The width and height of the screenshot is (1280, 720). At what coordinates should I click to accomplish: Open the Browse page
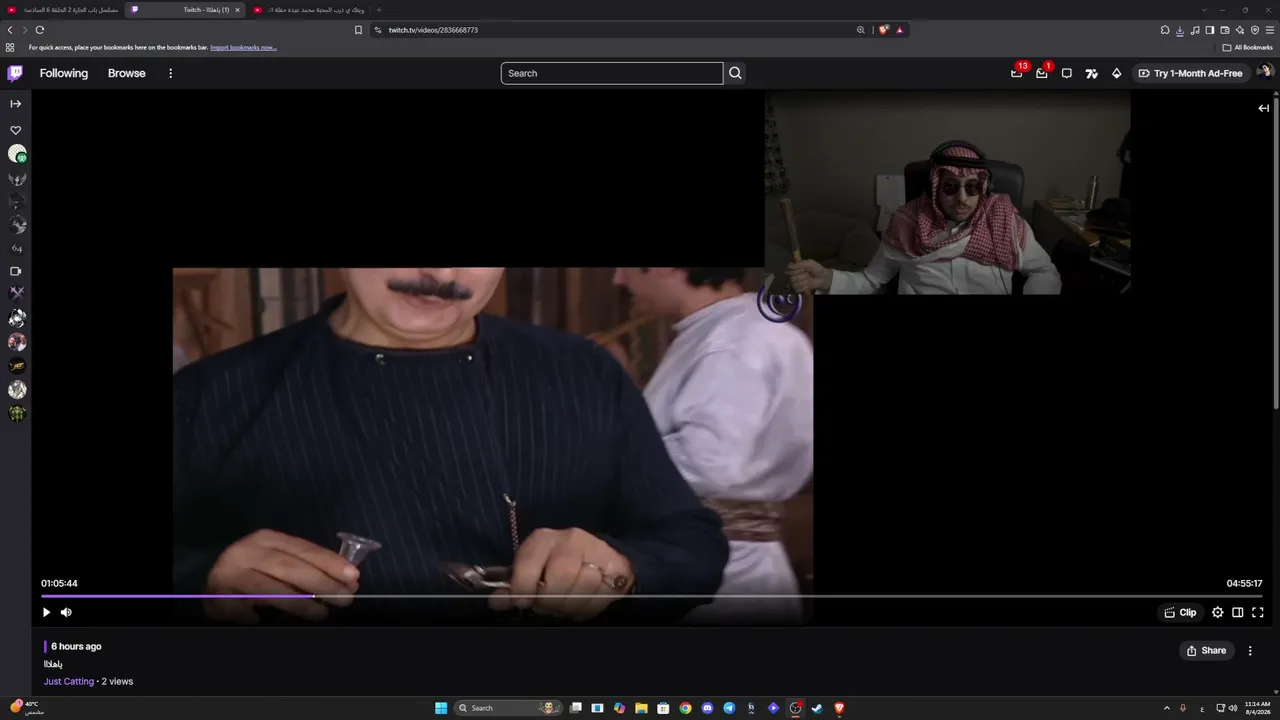(127, 73)
